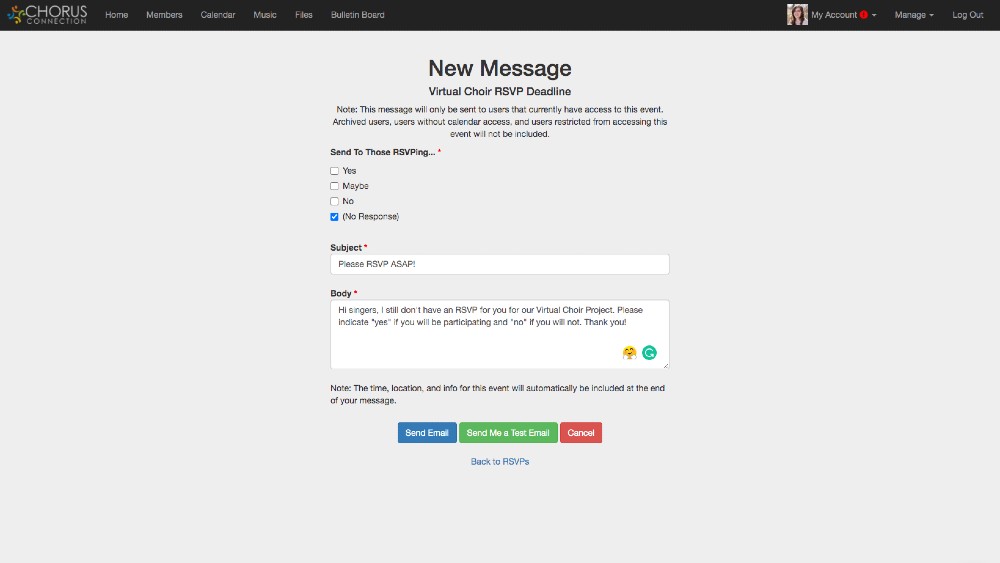Click the green Grammarly icon in Body
The height and width of the screenshot is (563, 1000).
click(x=650, y=352)
